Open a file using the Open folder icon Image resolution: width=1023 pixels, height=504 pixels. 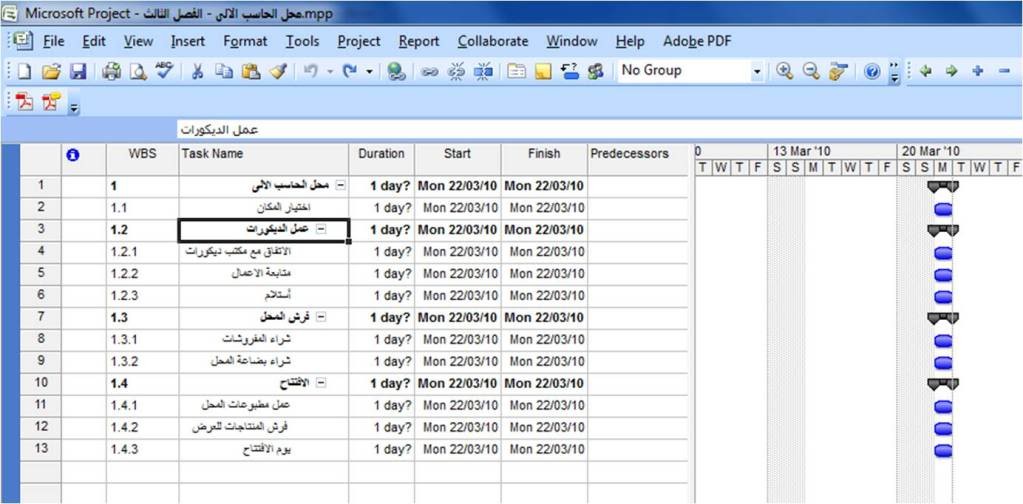(x=51, y=71)
